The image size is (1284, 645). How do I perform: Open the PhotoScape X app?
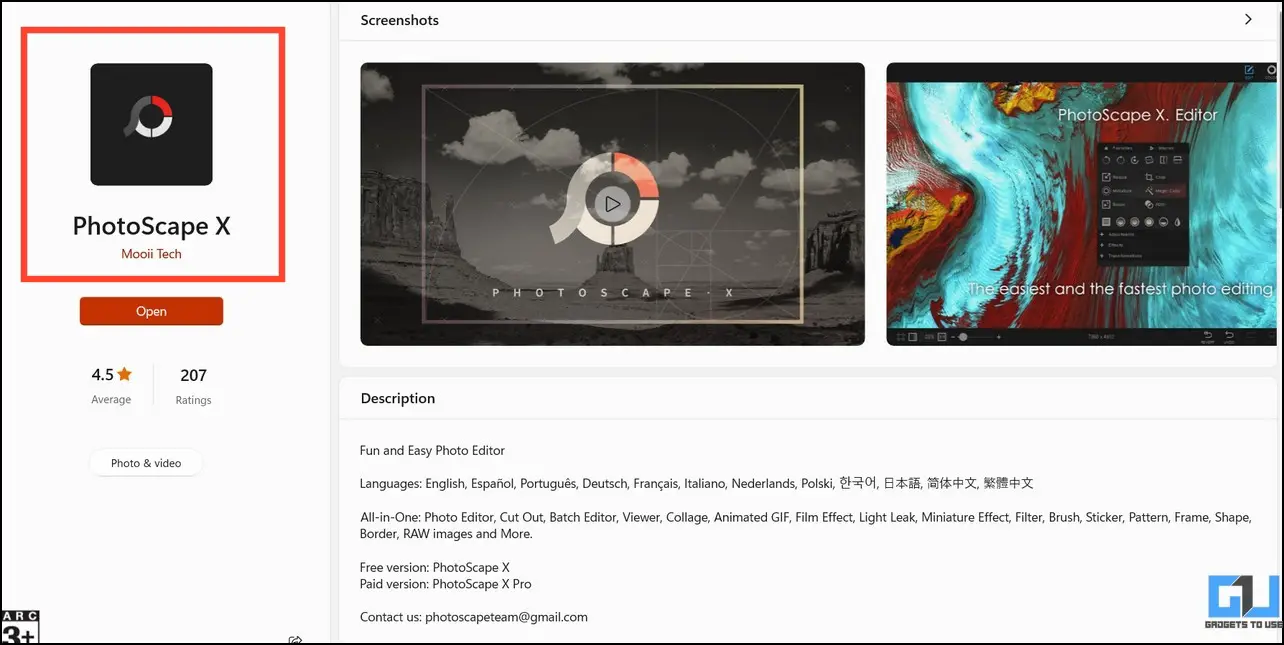[x=151, y=311]
